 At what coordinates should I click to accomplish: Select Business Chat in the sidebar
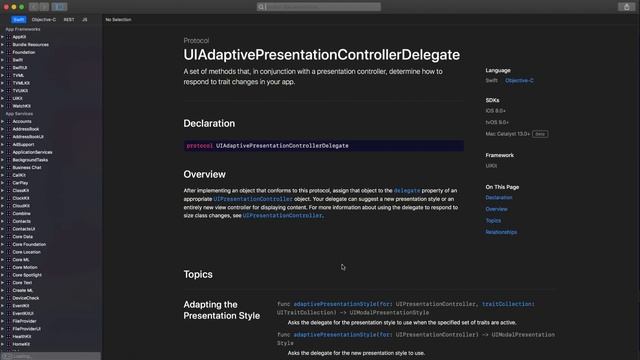[27, 167]
